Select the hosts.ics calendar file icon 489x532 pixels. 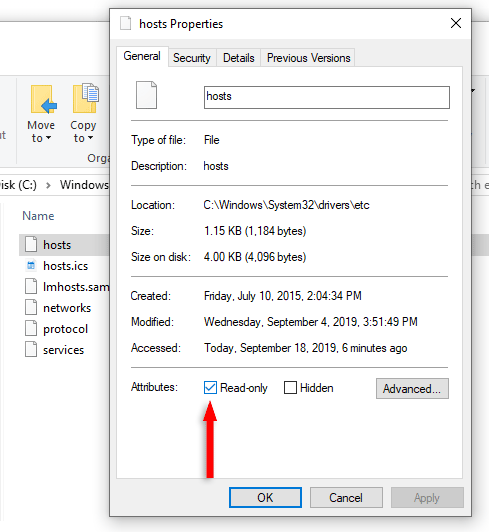tap(31, 265)
